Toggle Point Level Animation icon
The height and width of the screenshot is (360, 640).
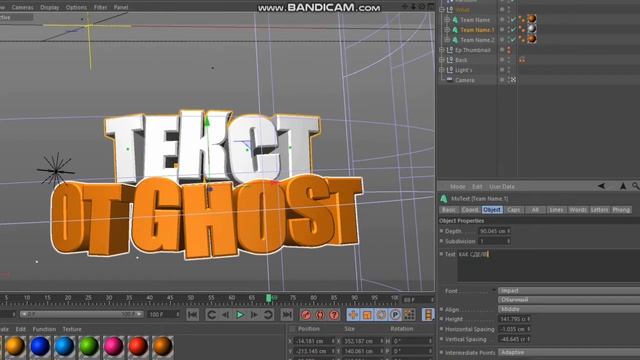click(409, 315)
